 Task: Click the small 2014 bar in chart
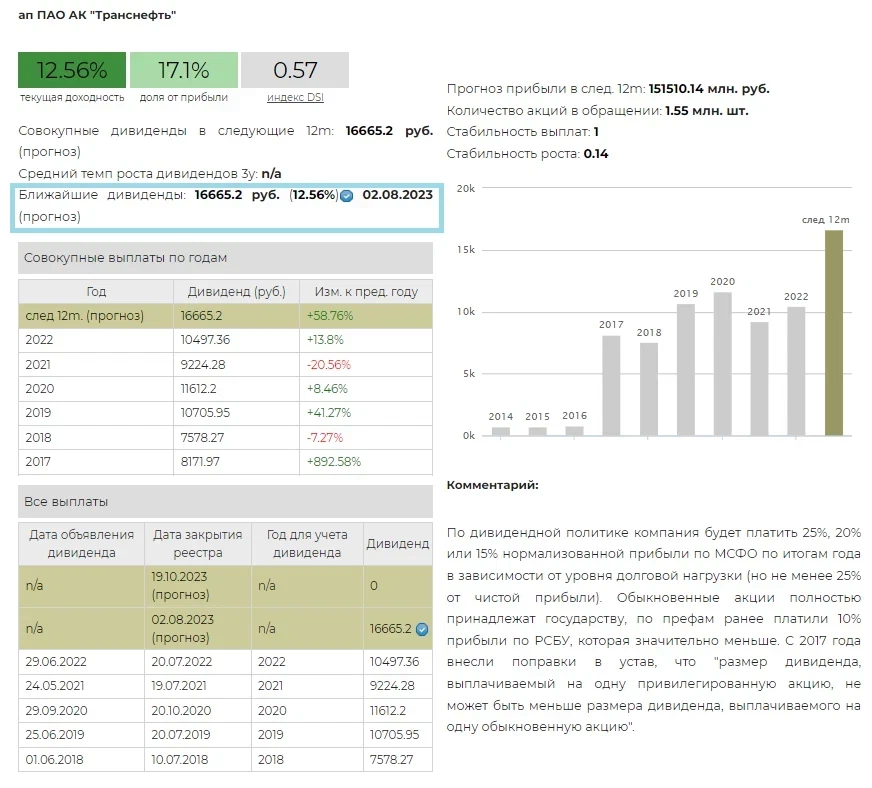(501, 431)
